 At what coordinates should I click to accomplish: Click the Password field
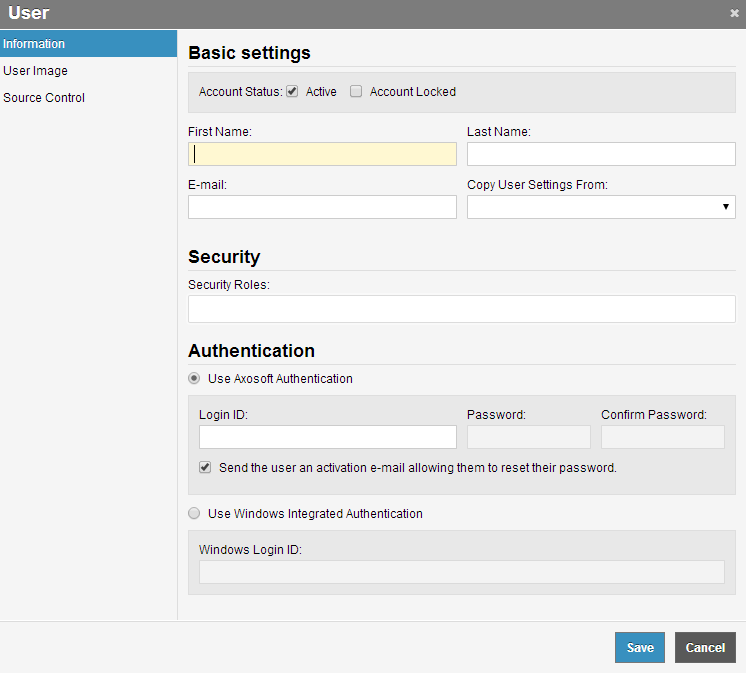coord(529,437)
